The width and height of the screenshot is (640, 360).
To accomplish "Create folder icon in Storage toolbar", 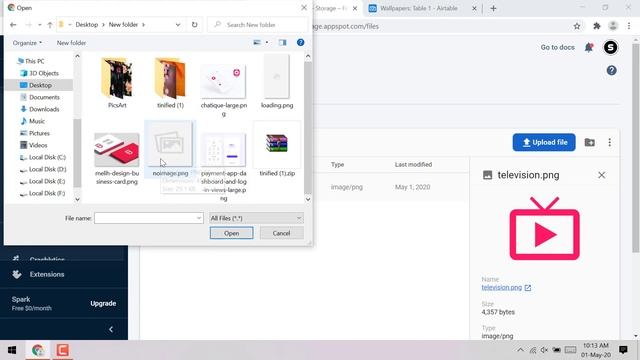I will pos(589,142).
